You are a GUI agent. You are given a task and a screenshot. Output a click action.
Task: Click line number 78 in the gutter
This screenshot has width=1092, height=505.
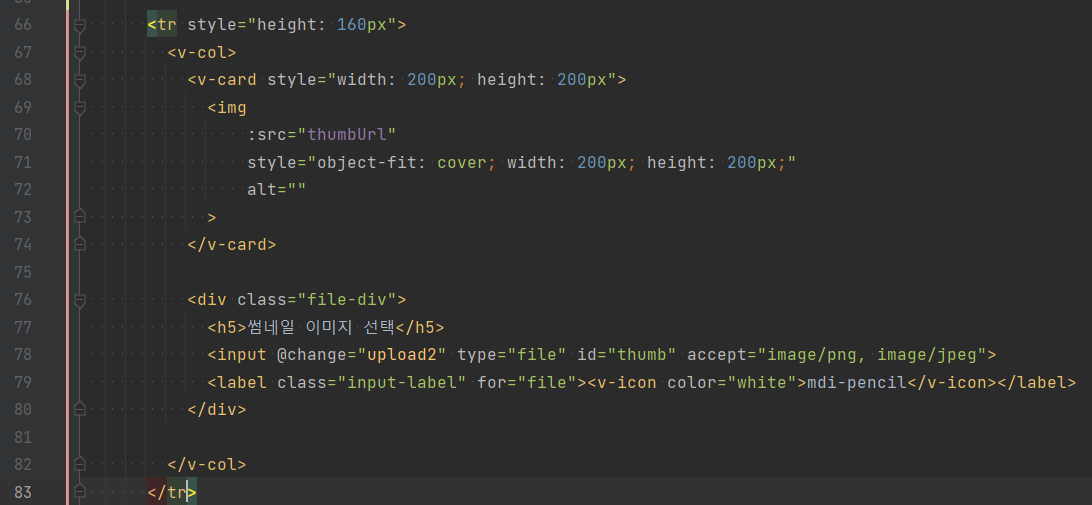coord(23,355)
